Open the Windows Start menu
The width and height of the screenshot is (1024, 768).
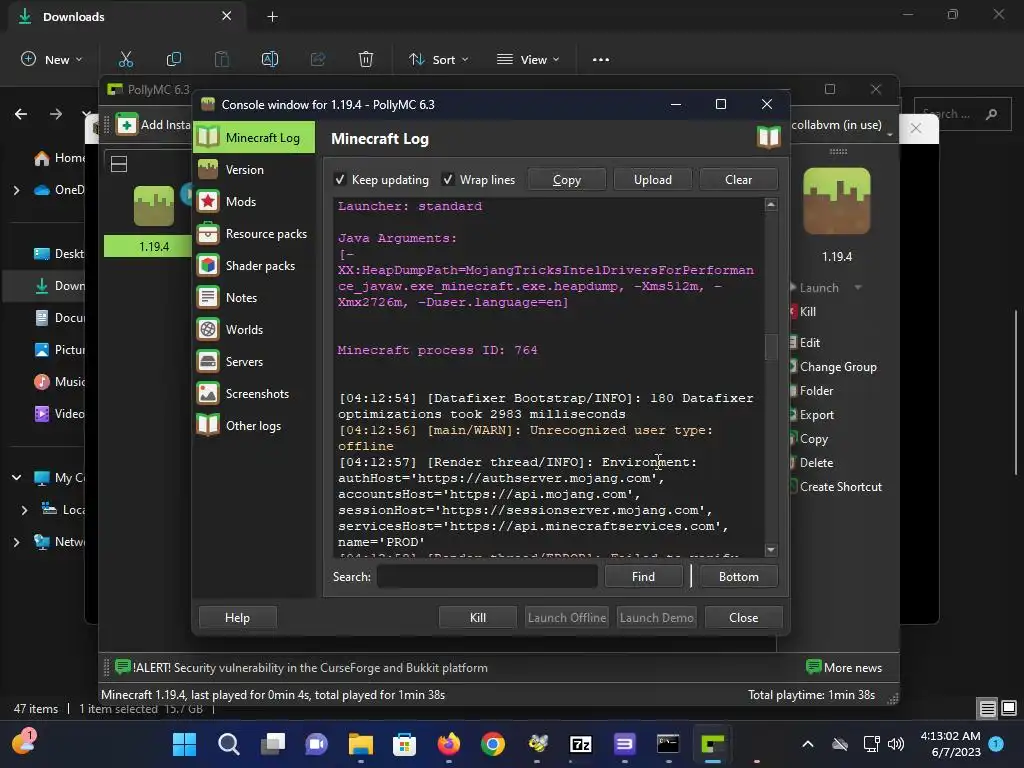click(184, 744)
